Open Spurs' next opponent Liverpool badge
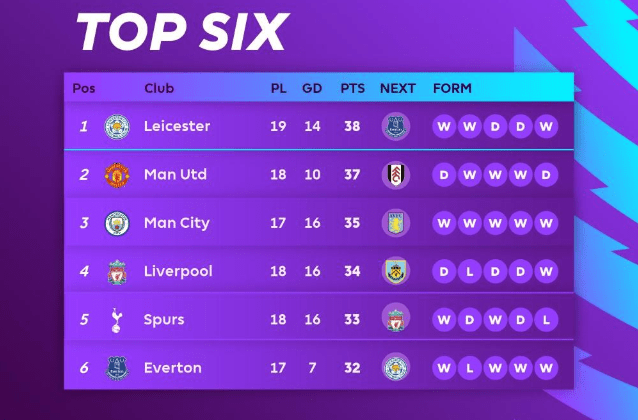Screen dimensions: 638x420 click(x=395, y=317)
